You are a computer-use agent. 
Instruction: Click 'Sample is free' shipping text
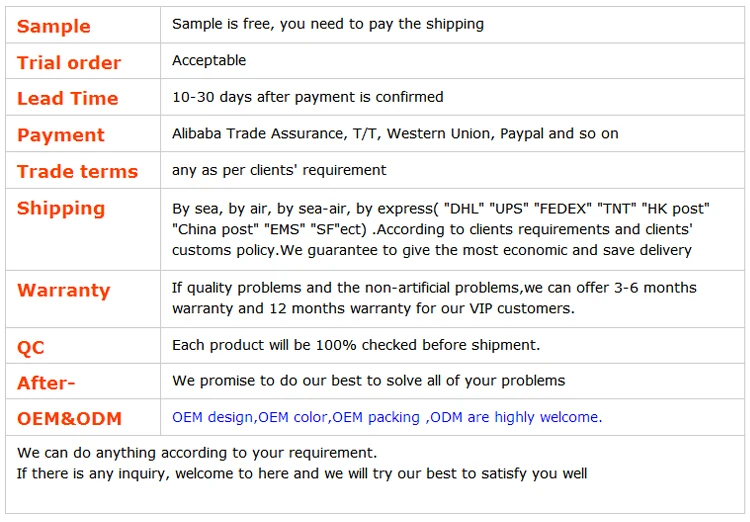coord(327,24)
